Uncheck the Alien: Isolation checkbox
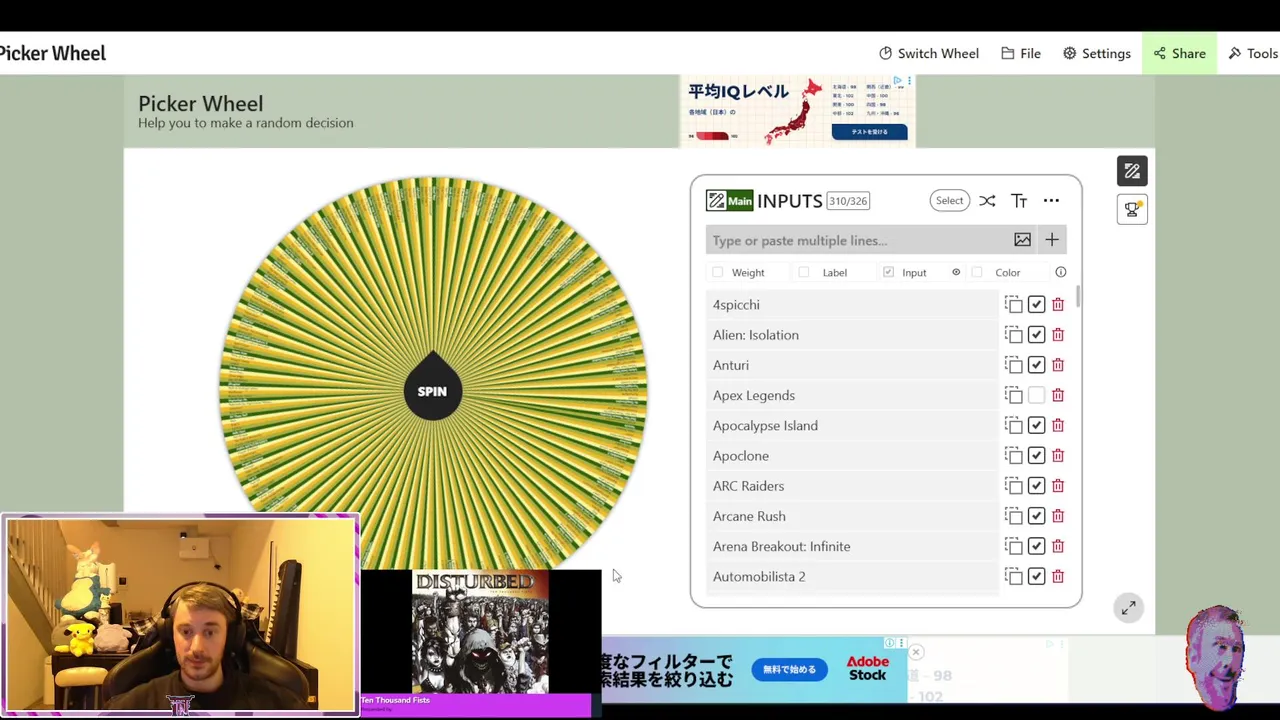1280x720 pixels. tap(1036, 335)
